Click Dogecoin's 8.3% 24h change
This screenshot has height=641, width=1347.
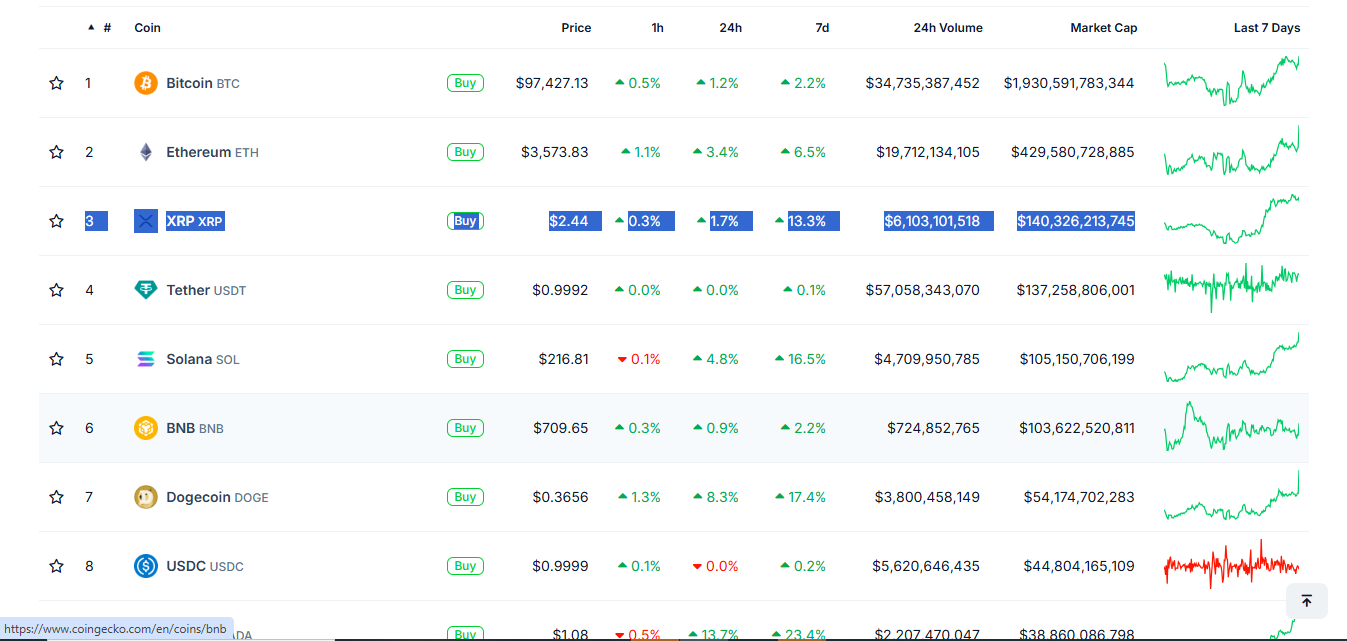(x=716, y=497)
